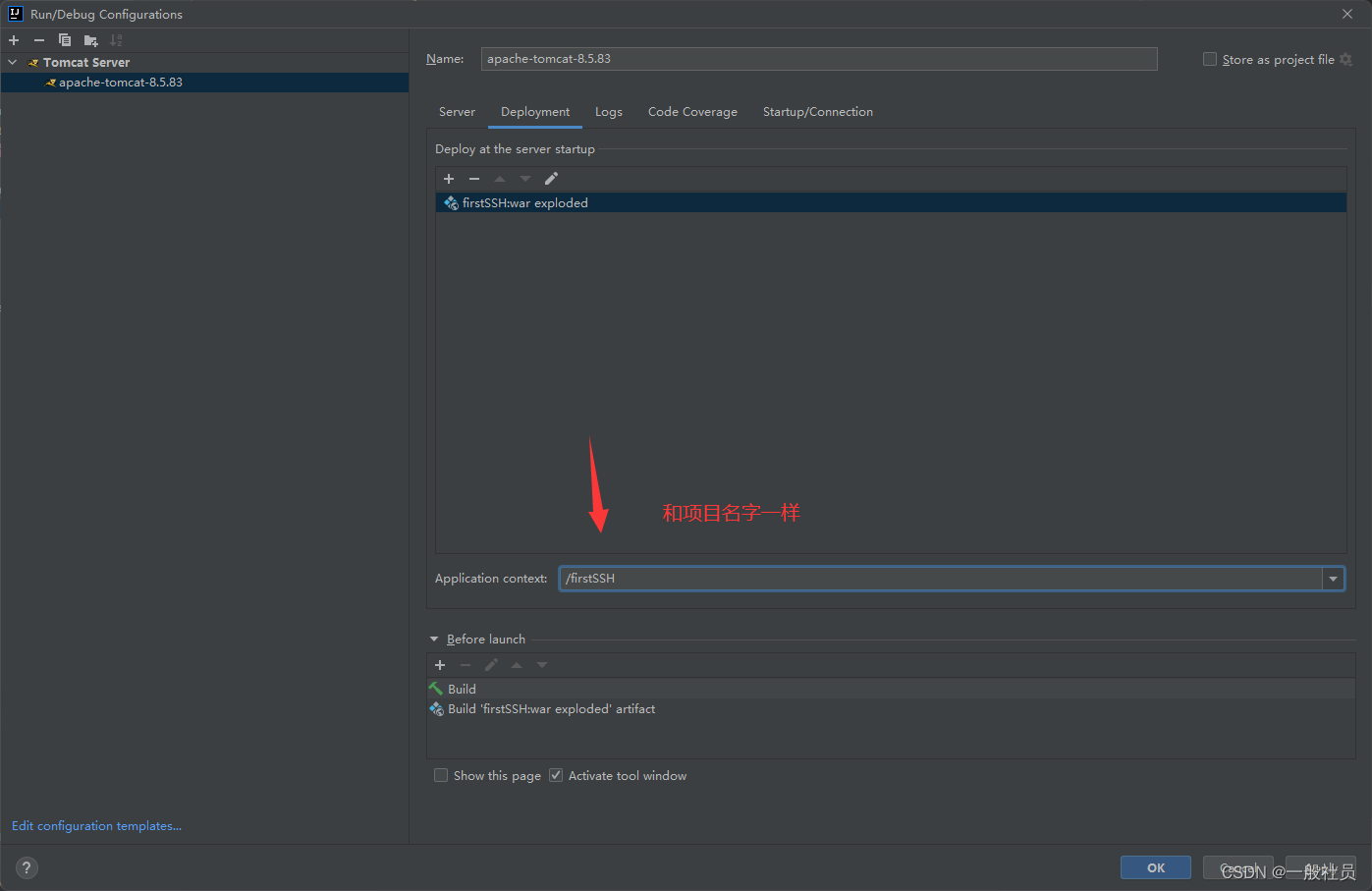
Task: Remove selected configuration with minus icon
Action: click(x=39, y=40)
